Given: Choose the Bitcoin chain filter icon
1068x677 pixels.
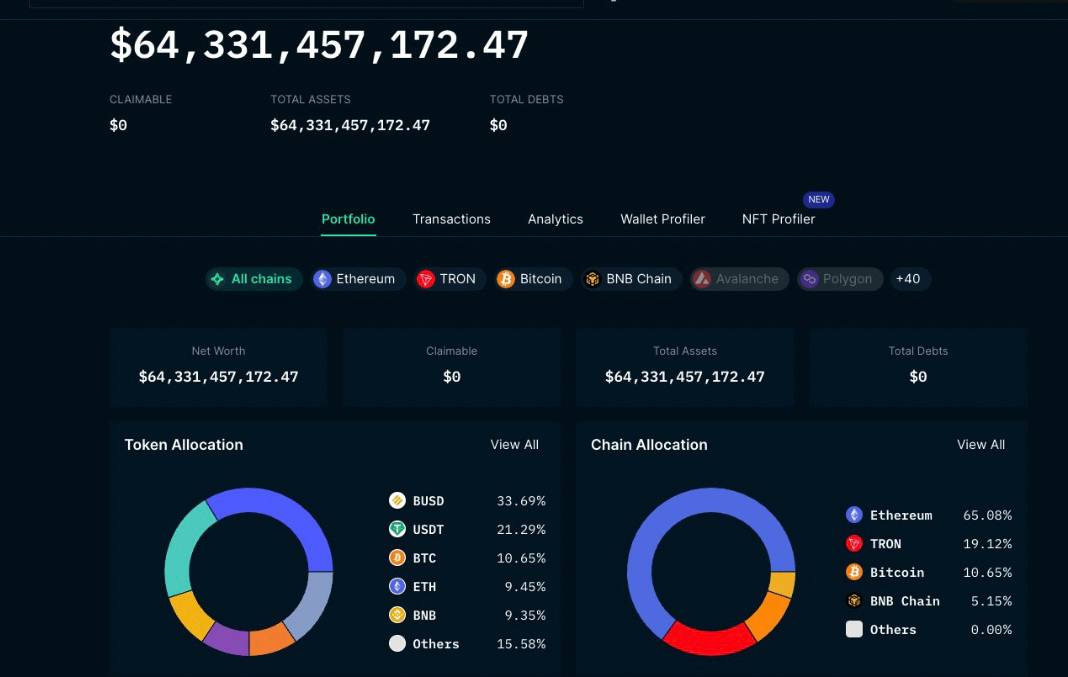Looking at the screenshot, I should click(505, 279).
